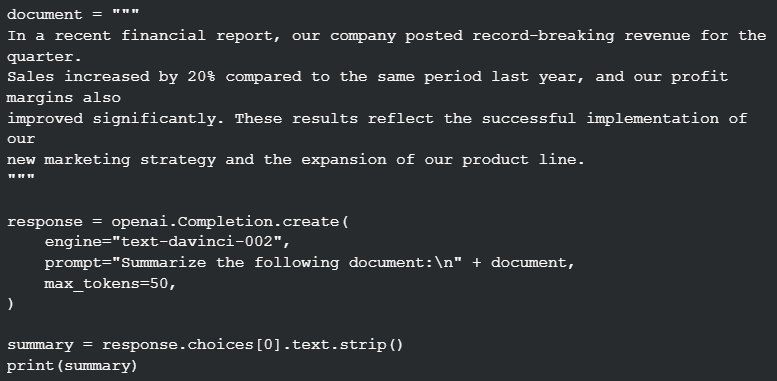Click the 'print(summary)' statement
The height and width of the screenshot is (381, 777).
point(72,366)
